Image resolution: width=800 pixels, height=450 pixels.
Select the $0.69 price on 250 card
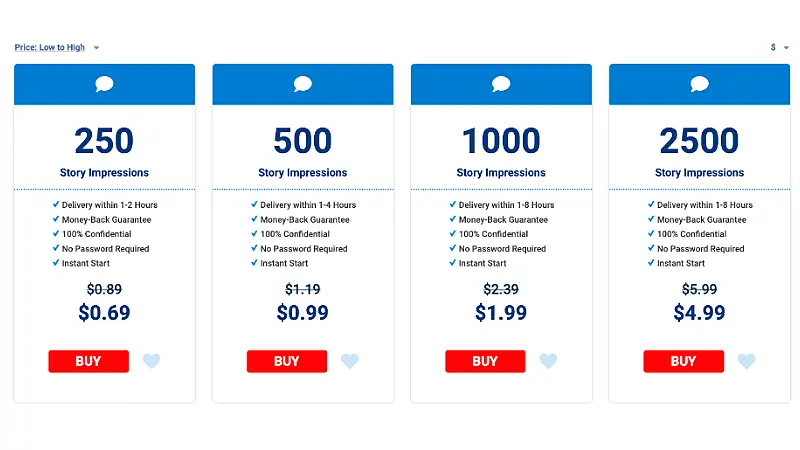coord(104,313)
